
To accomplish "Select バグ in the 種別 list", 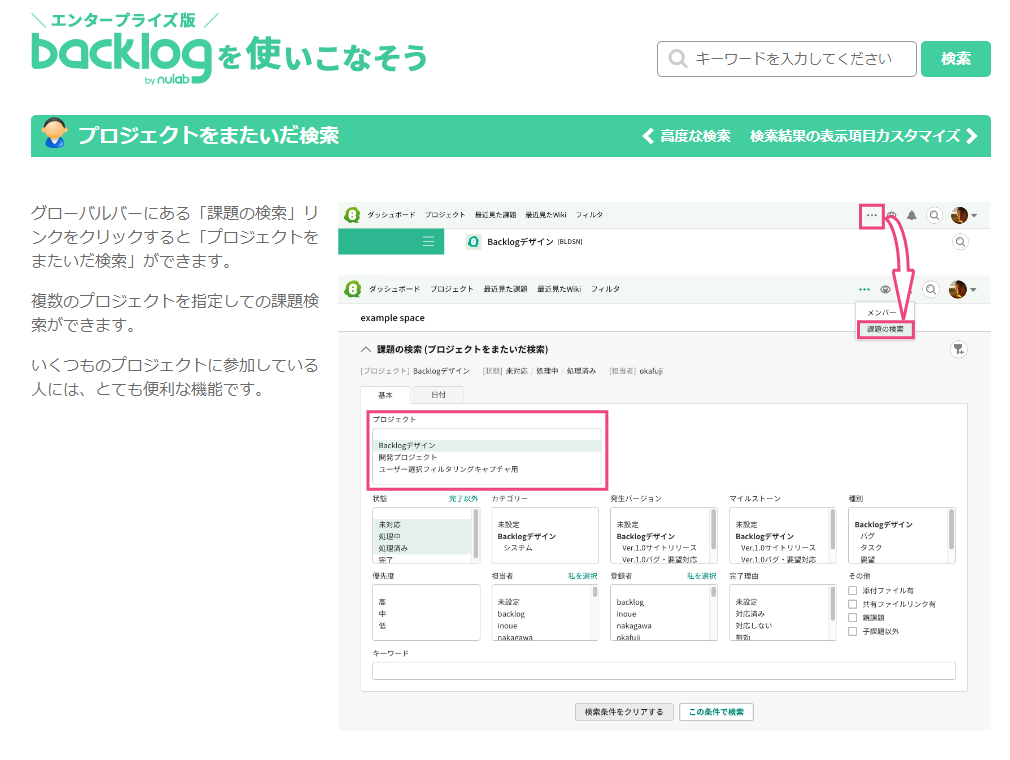I will 868,536.
